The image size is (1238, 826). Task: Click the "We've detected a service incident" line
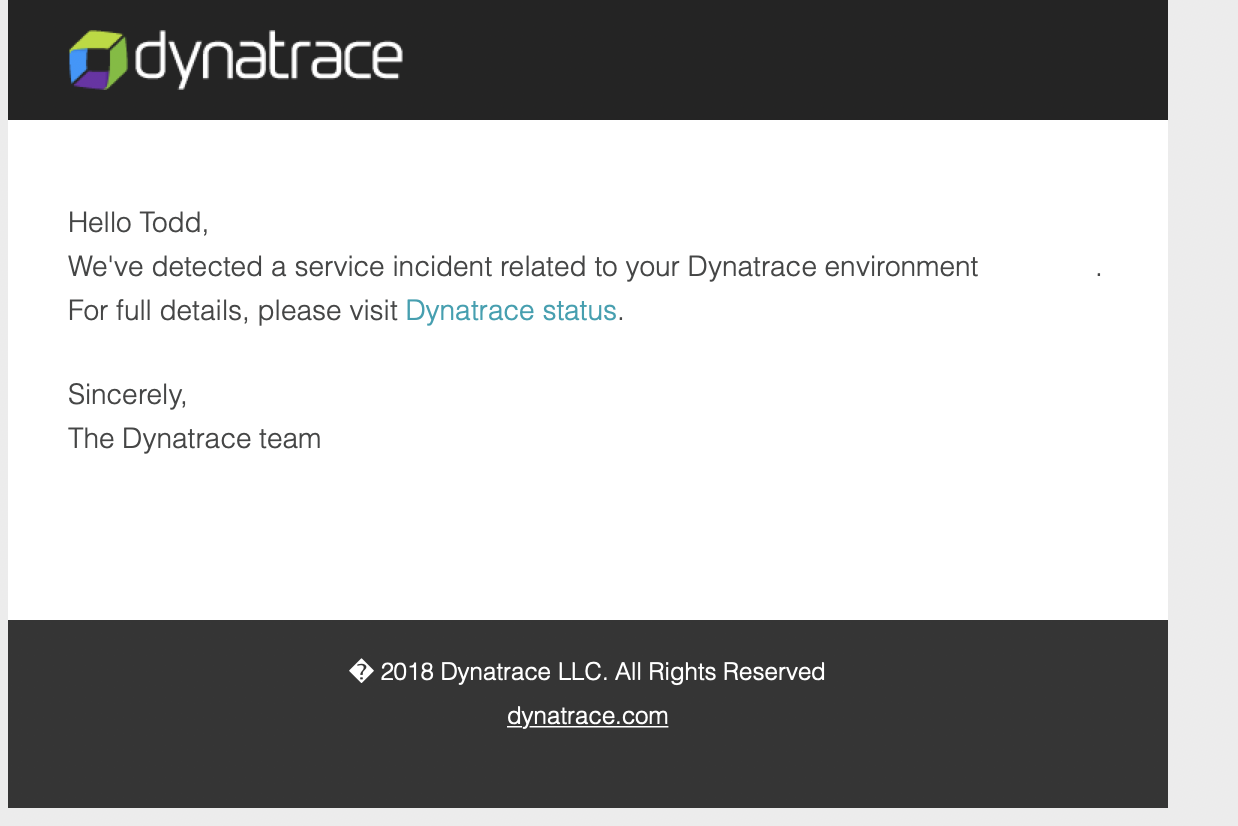pyautogui.click(x=585, y=267)
